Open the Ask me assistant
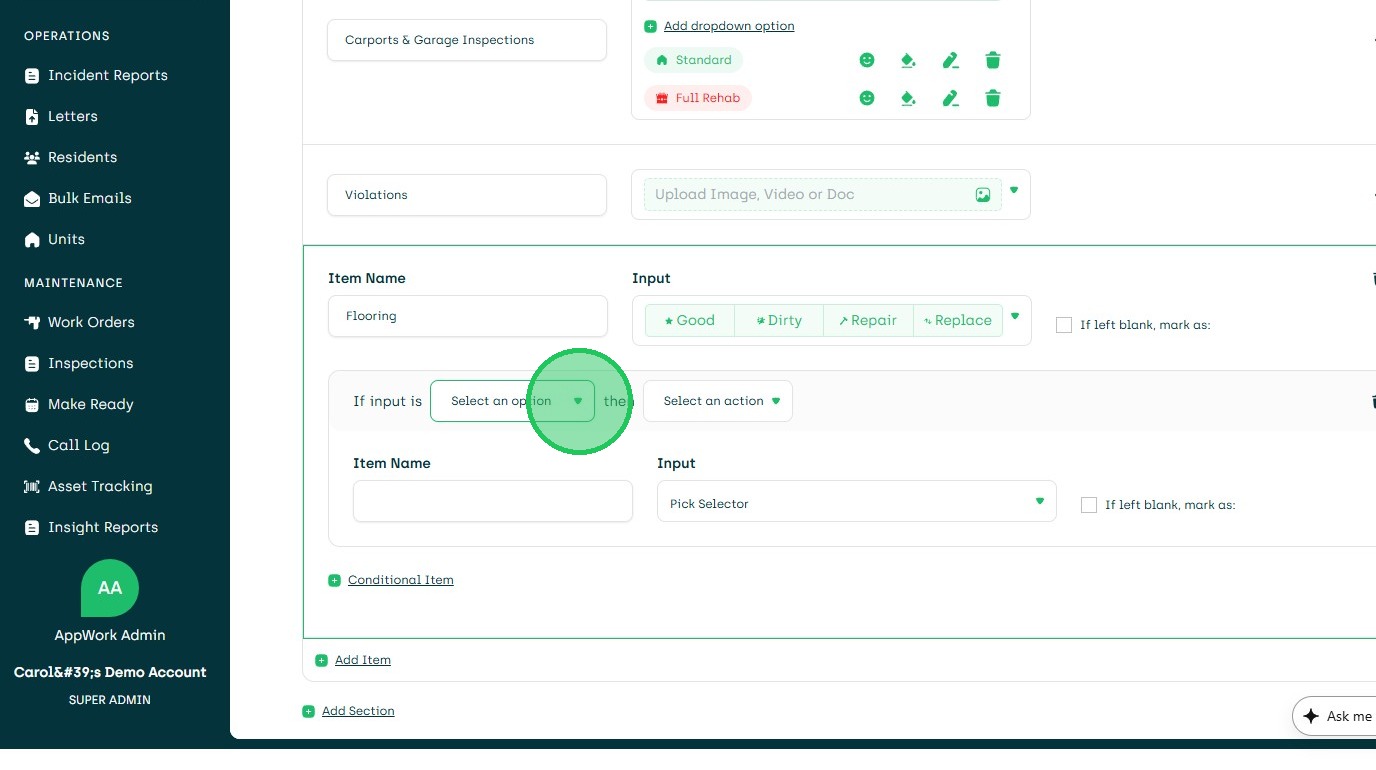The height and width of the screenshot is (770, 1376). pyautogui.click(x=1335, y=716)
